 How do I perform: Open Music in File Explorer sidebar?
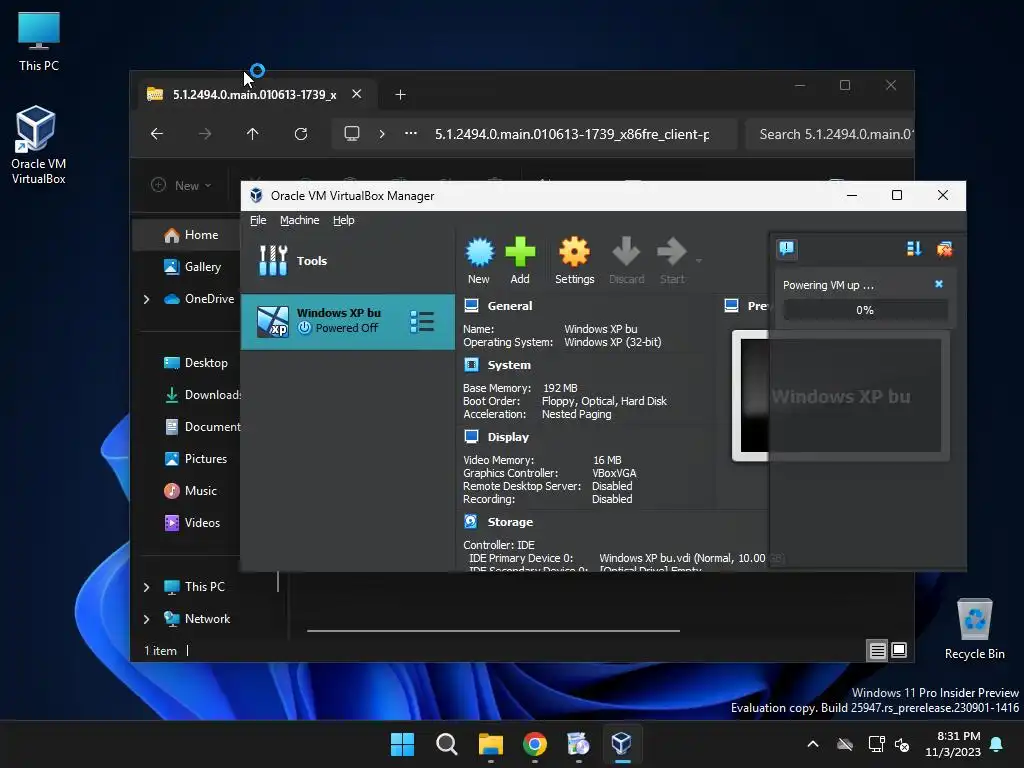click(x=190, y=491)
